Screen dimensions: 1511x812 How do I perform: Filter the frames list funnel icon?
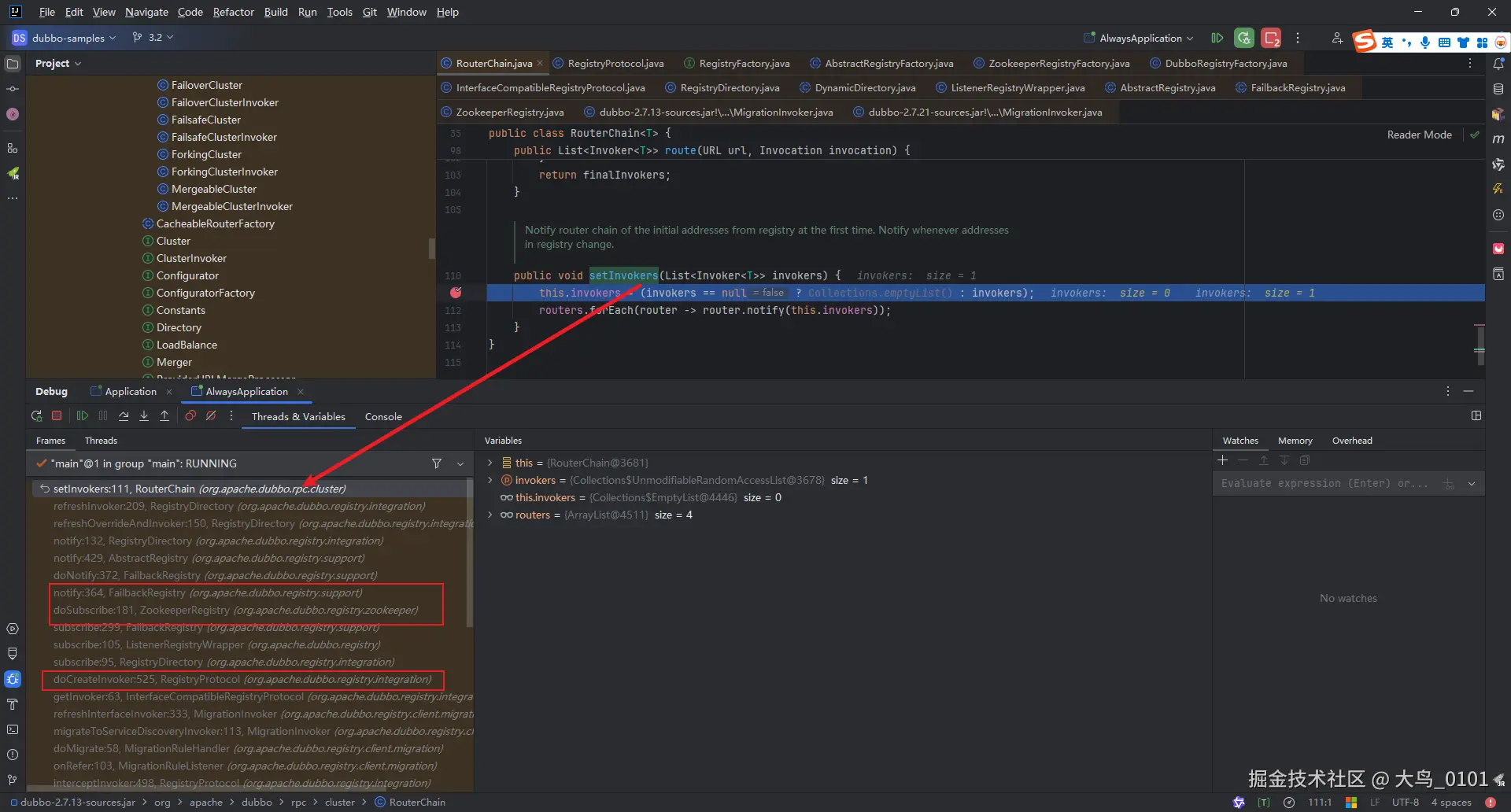(437, 463)
